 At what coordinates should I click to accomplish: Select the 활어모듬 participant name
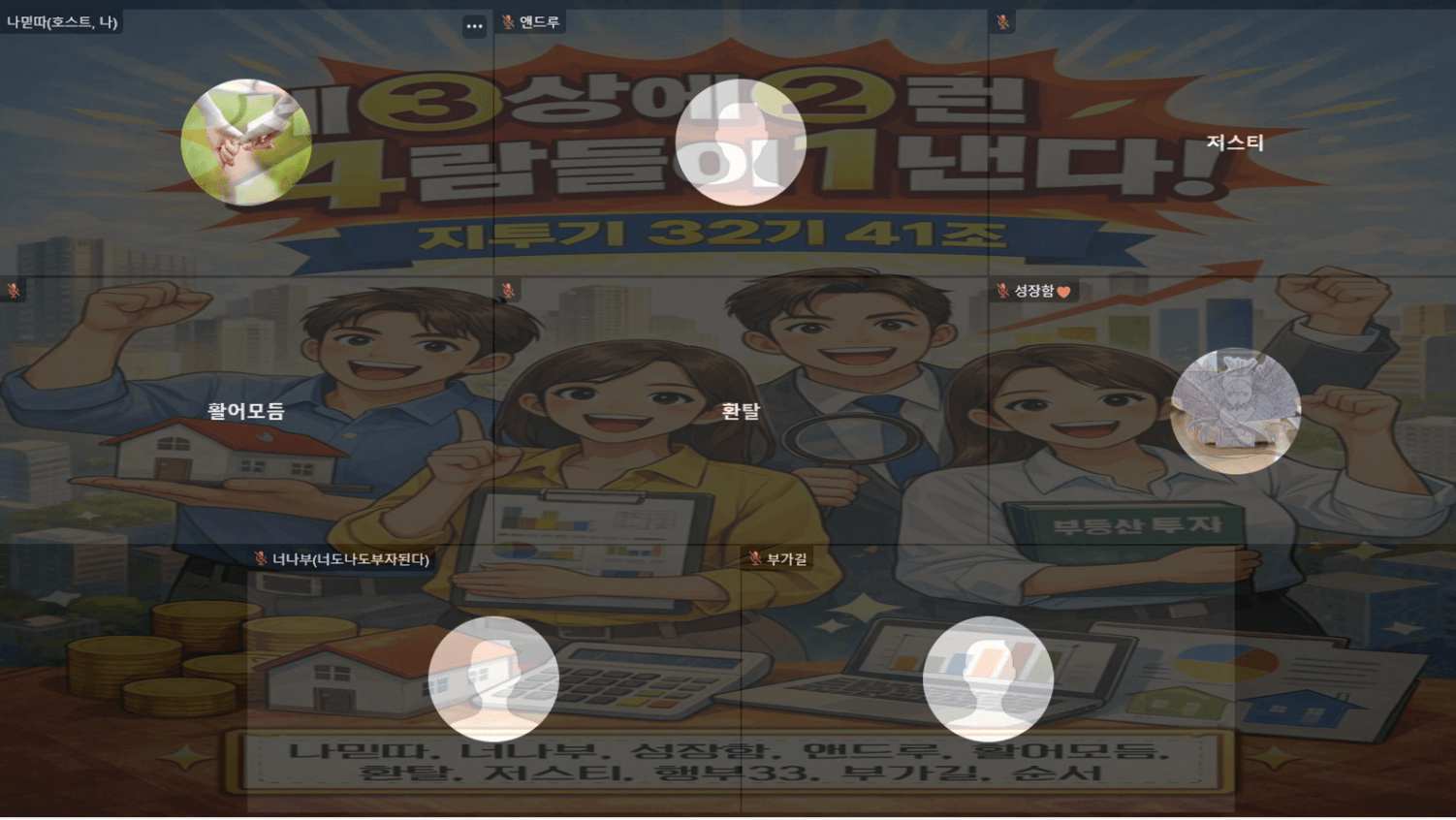point(246,411)
